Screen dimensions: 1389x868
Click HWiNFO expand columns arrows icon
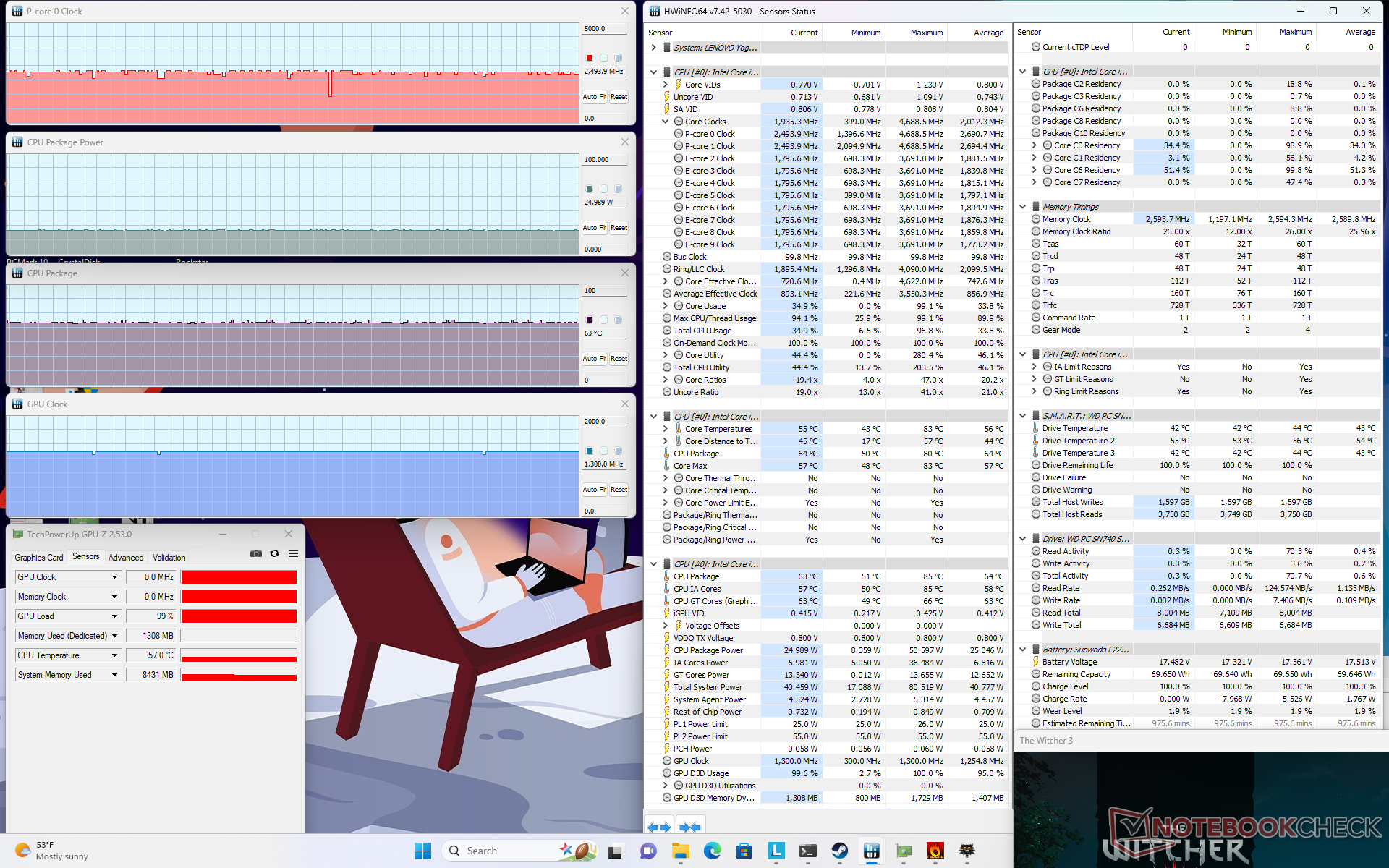(658, 827)
